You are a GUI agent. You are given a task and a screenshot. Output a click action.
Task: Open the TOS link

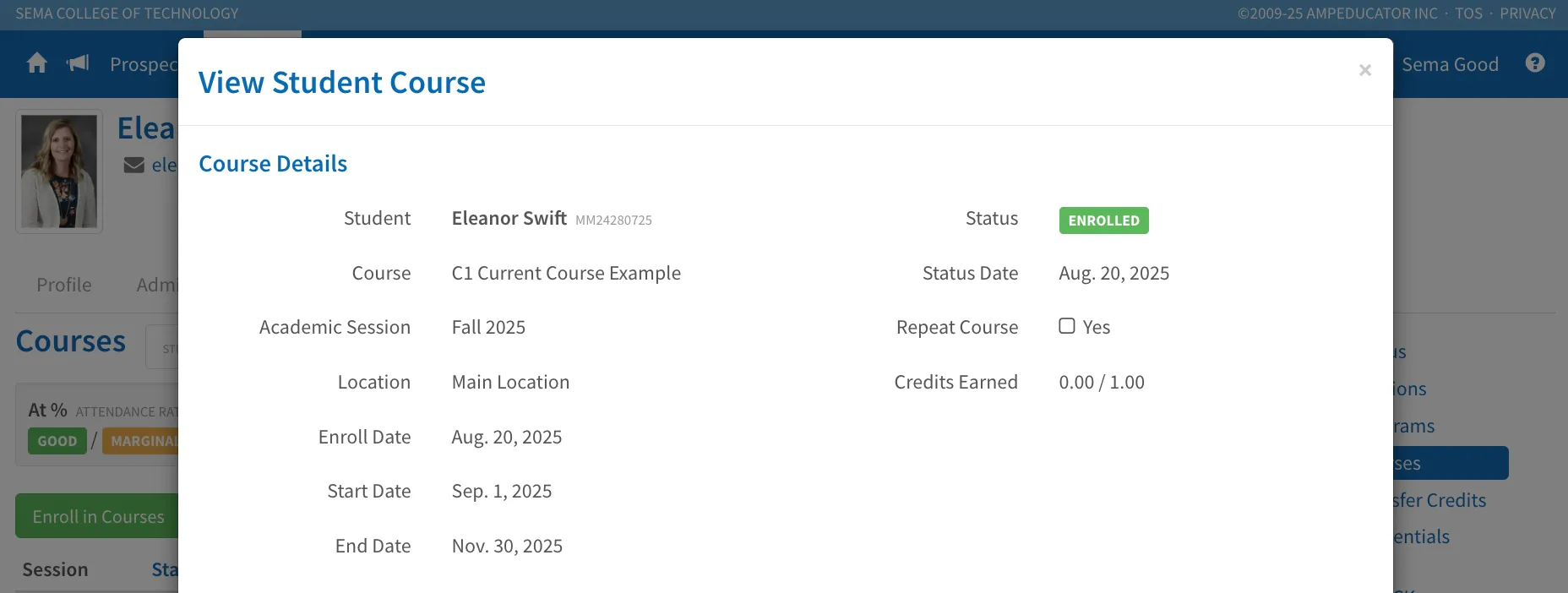point(1468,14)
